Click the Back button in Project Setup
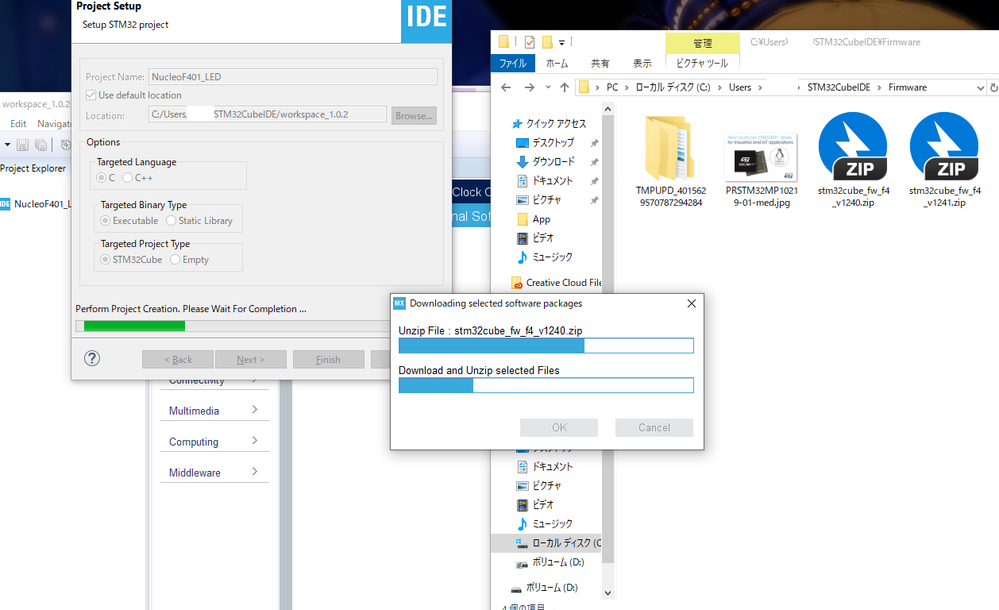Viewport: 999px width, 610px height. point(178,359)
